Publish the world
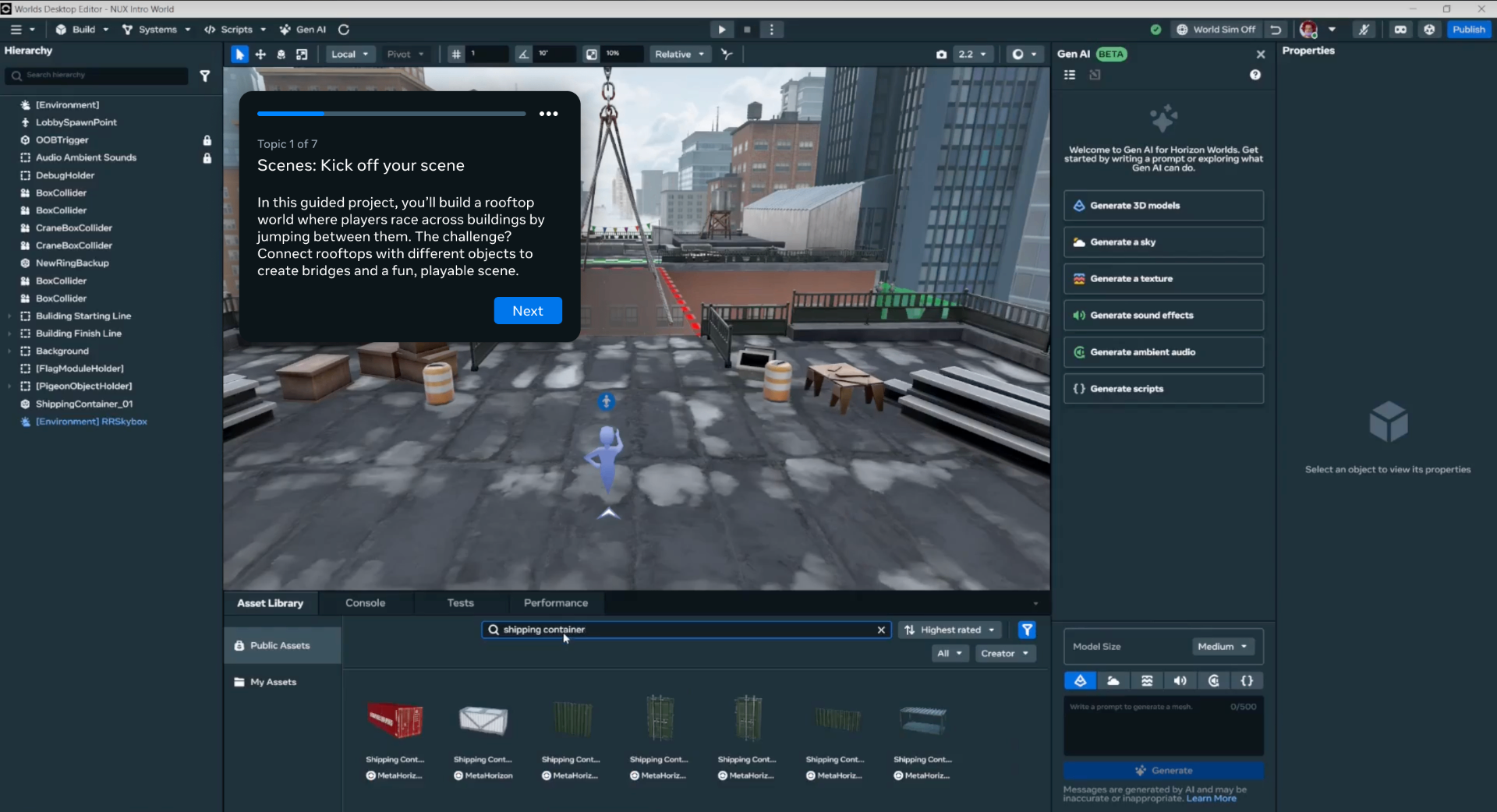 [1469, 30]
